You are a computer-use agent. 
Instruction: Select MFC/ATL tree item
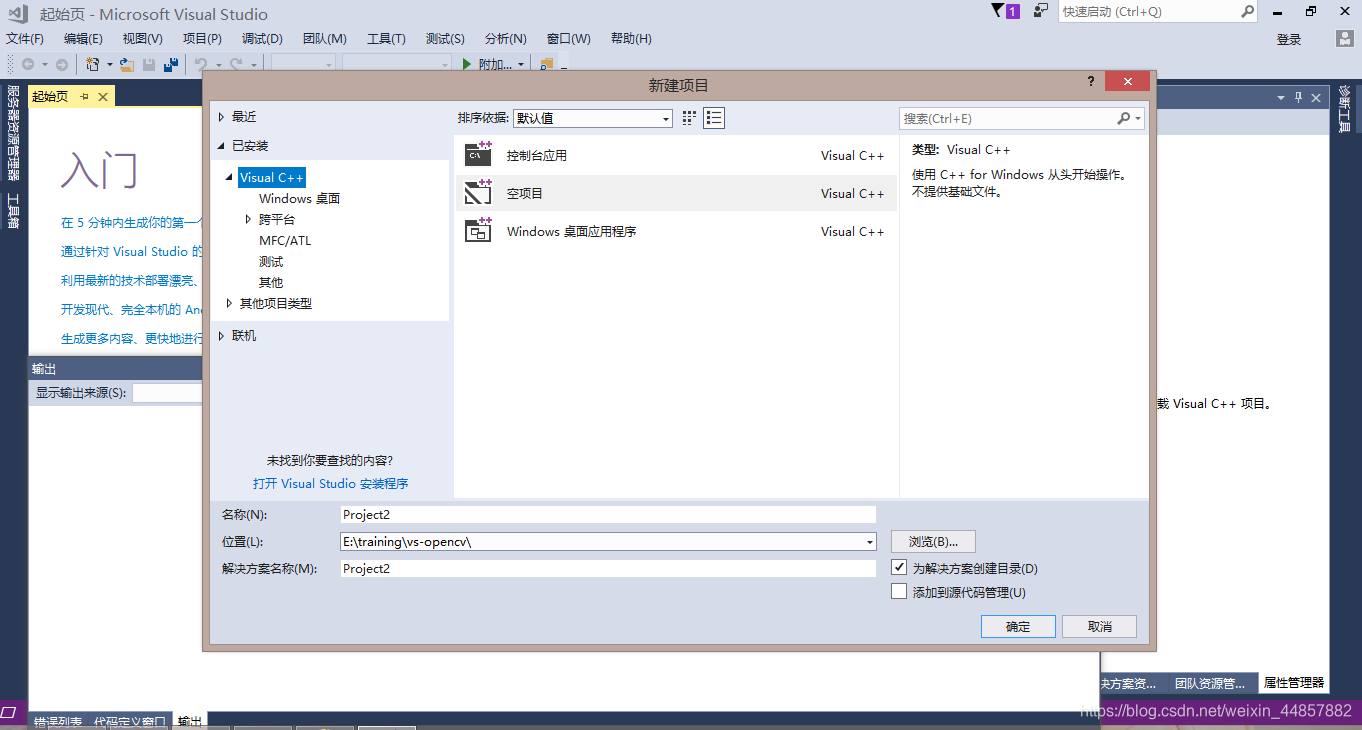(285, 240)
